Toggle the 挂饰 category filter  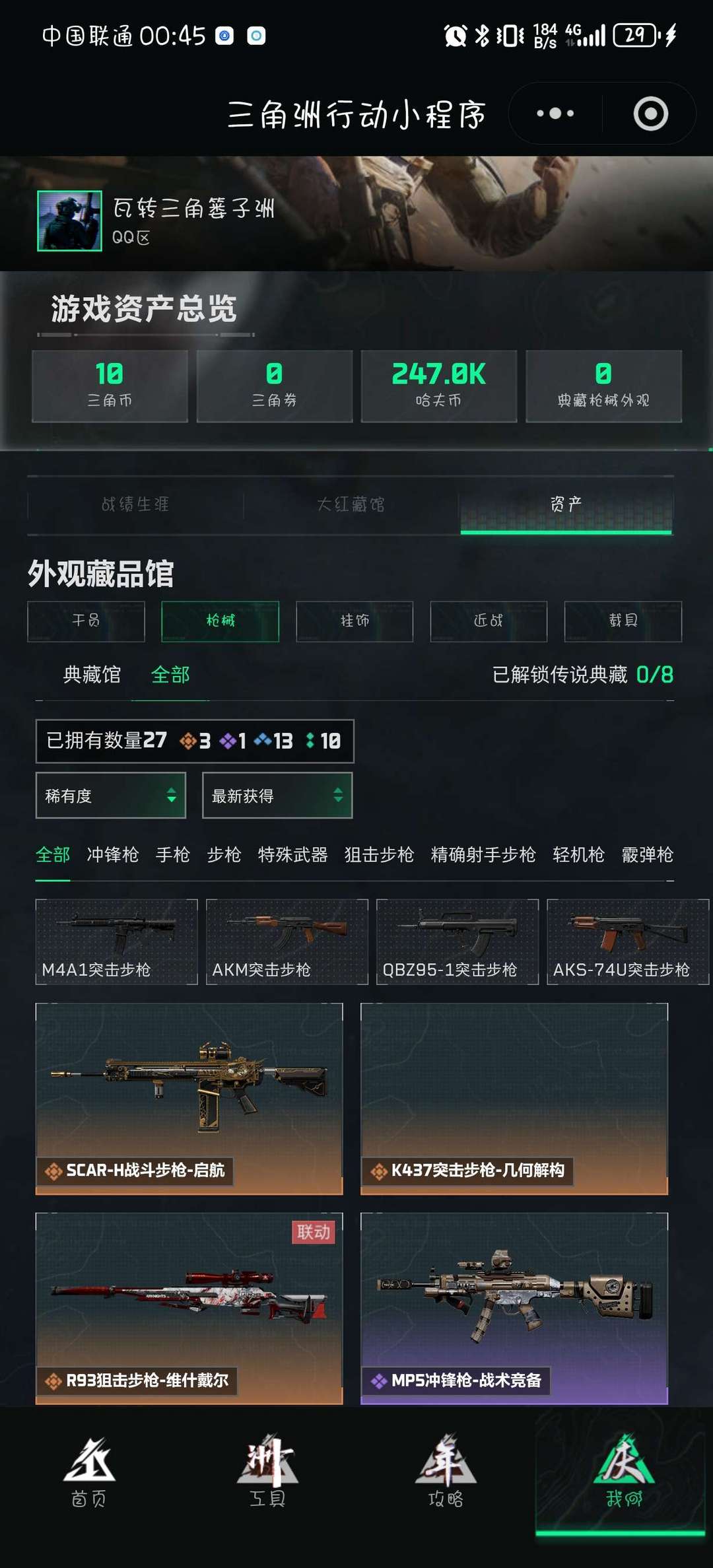pyautogui.click(x=355, y=621)
